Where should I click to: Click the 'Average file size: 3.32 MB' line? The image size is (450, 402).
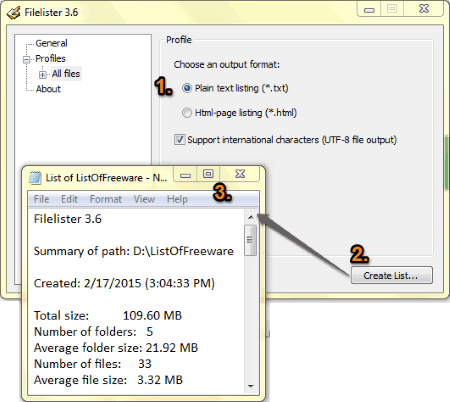point(108,380)
